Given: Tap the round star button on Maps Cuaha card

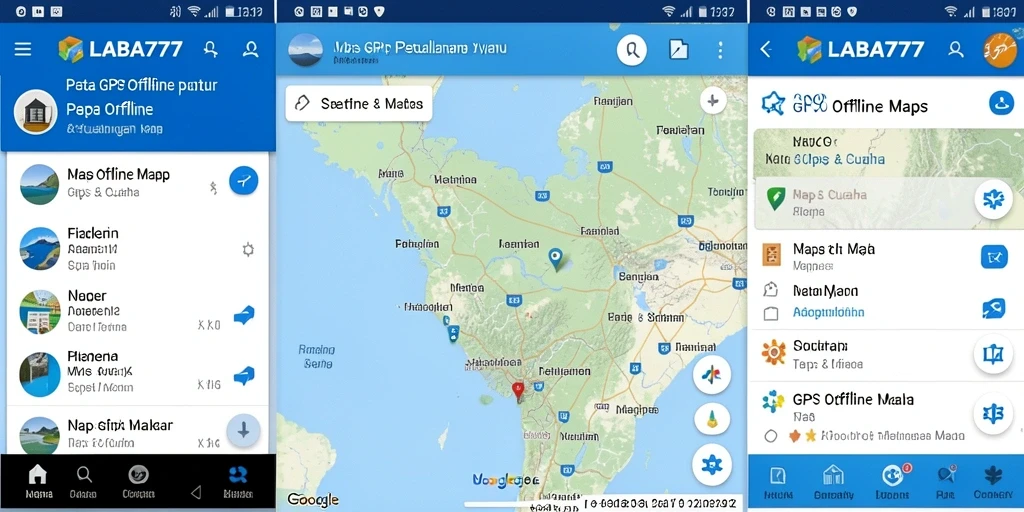Looking at the screenshot, I should [x=993, y=199].
